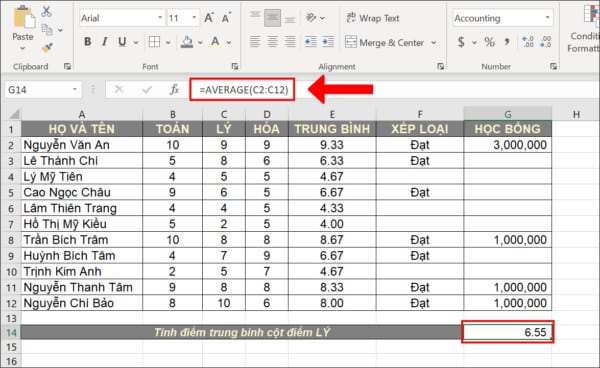Image resolution: width=600 pixels, height=368 pixels.
Task: Click average cell 8.67
Action: [332, 240]
